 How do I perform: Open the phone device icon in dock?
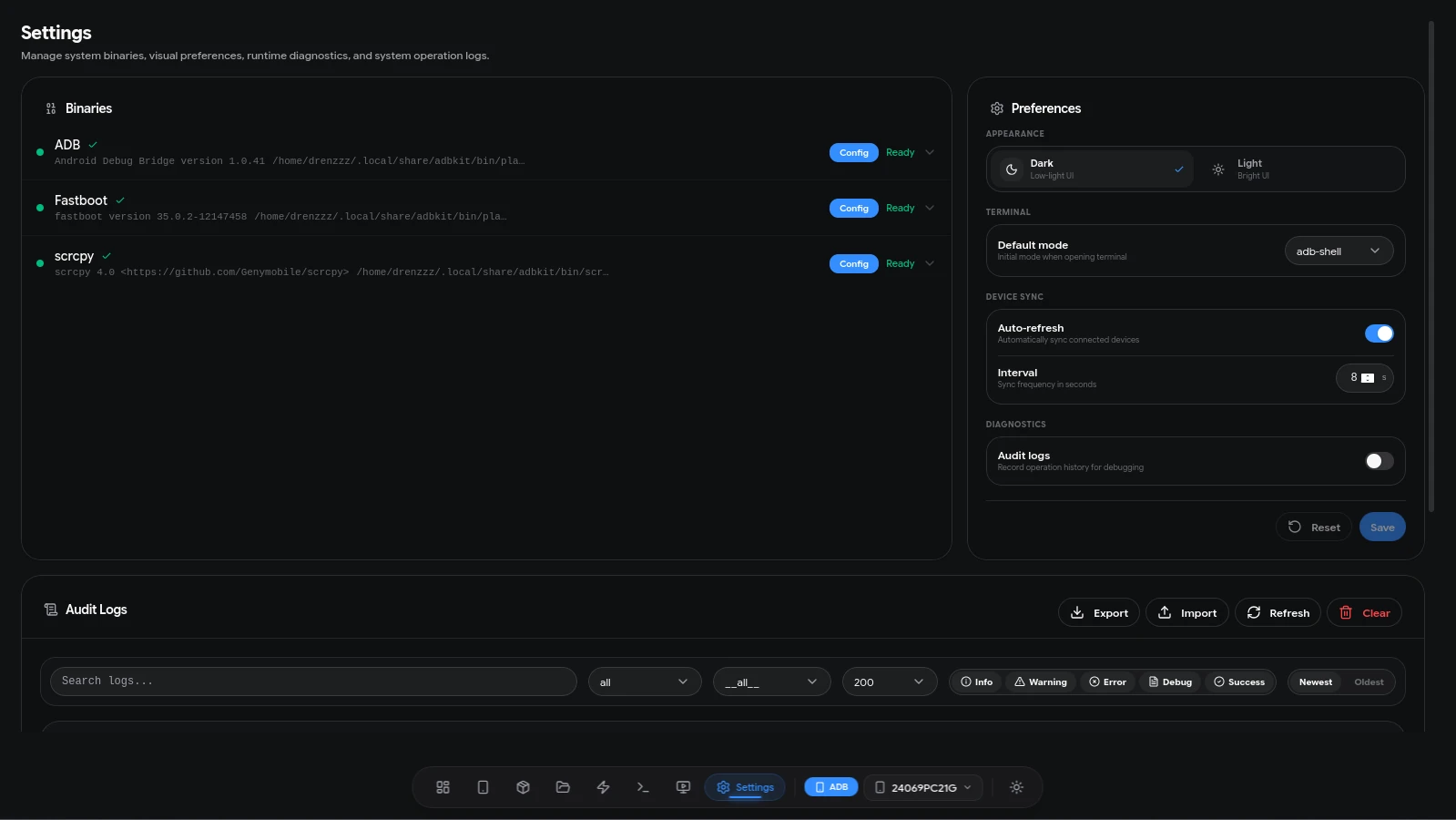483,787
